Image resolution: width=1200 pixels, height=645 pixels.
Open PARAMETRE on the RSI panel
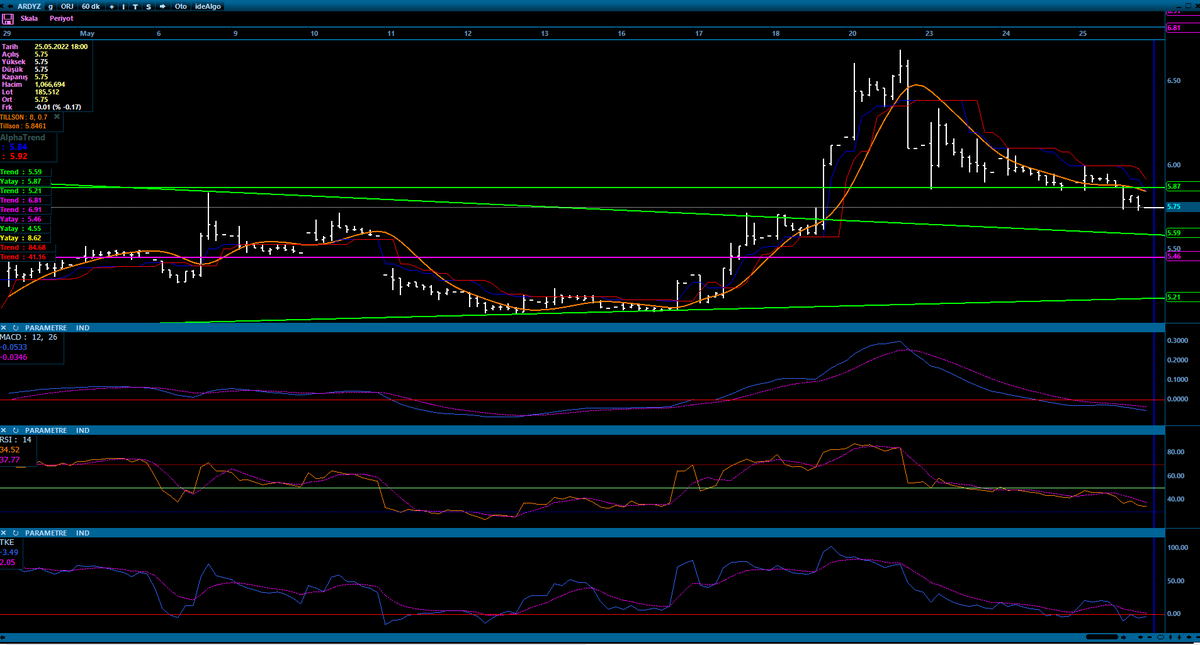45,430
